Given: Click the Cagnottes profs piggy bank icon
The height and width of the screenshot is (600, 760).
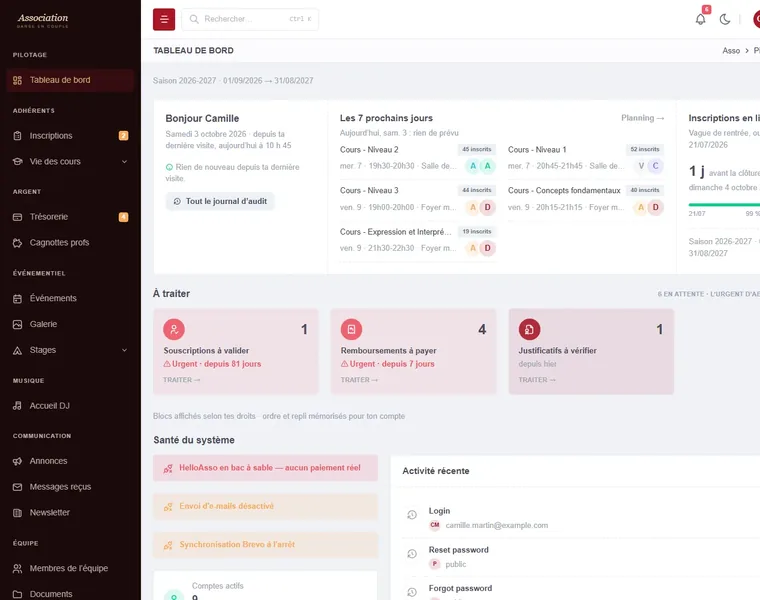Looking at the screenshot, I should [x=17, y=242].
